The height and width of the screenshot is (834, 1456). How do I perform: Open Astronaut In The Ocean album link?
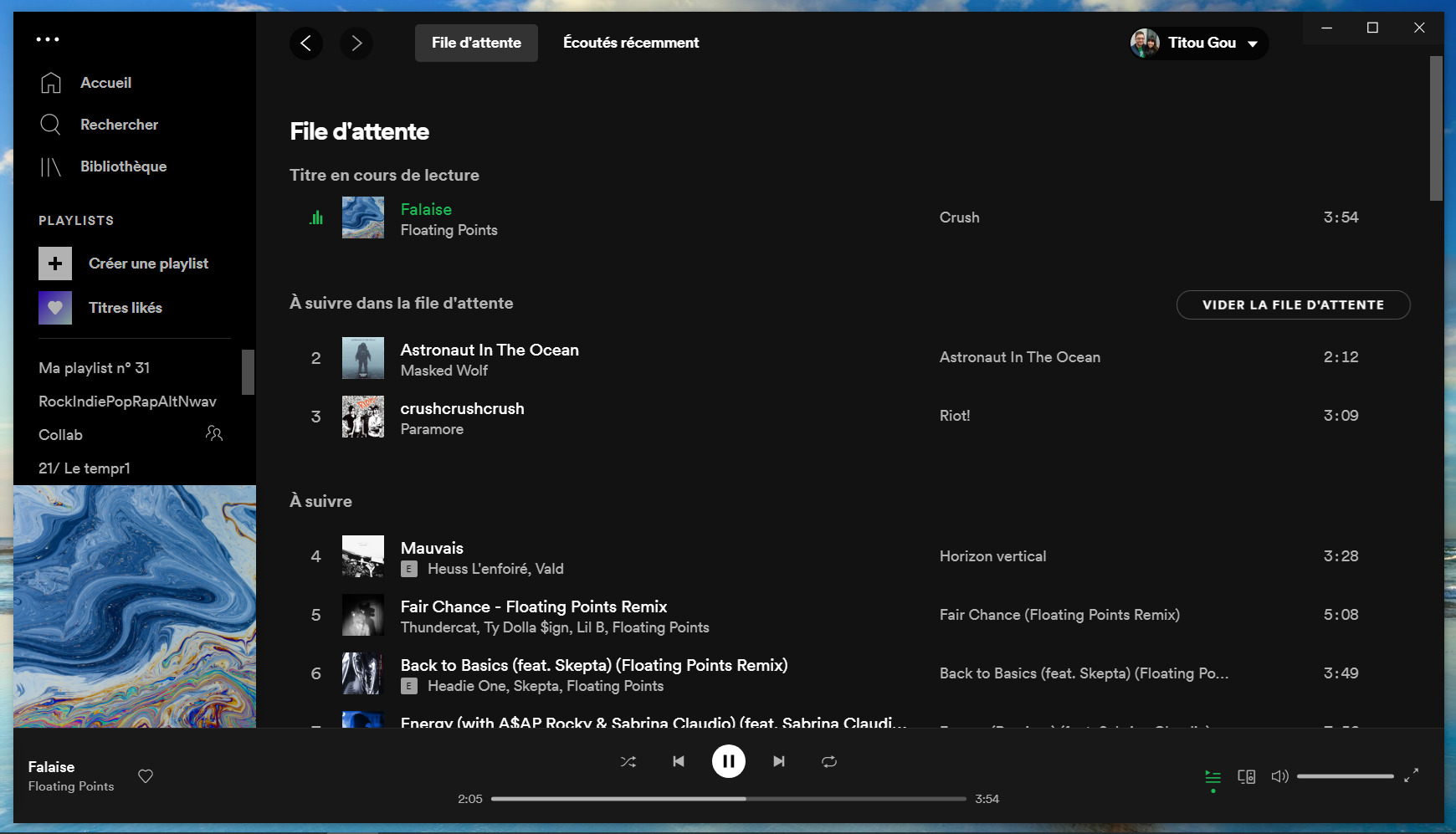[x=1020, y=357]
